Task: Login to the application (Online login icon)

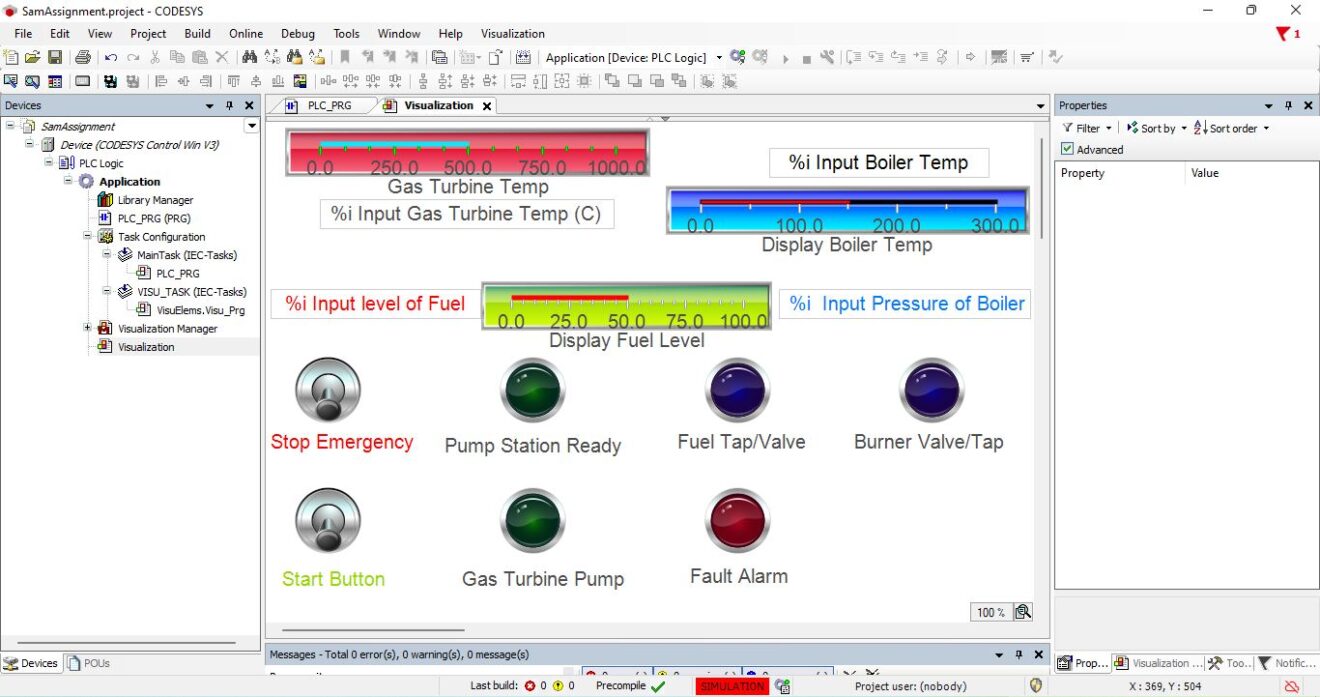Action: 737,57
